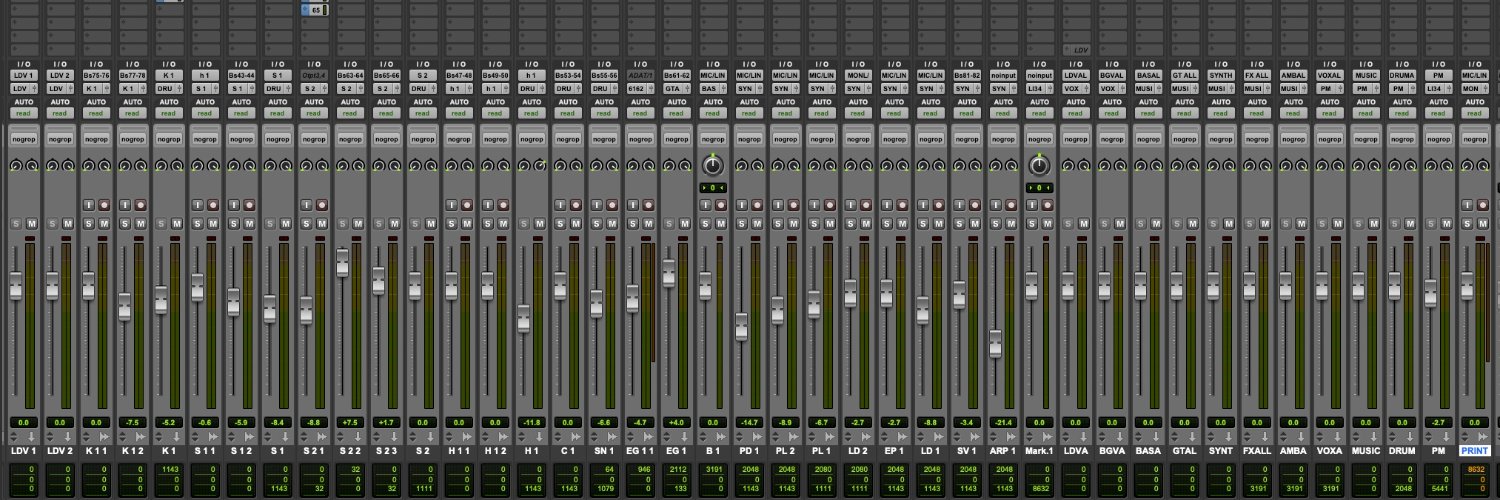Open automation mode selector on K 1 channel

click(168, 113)
